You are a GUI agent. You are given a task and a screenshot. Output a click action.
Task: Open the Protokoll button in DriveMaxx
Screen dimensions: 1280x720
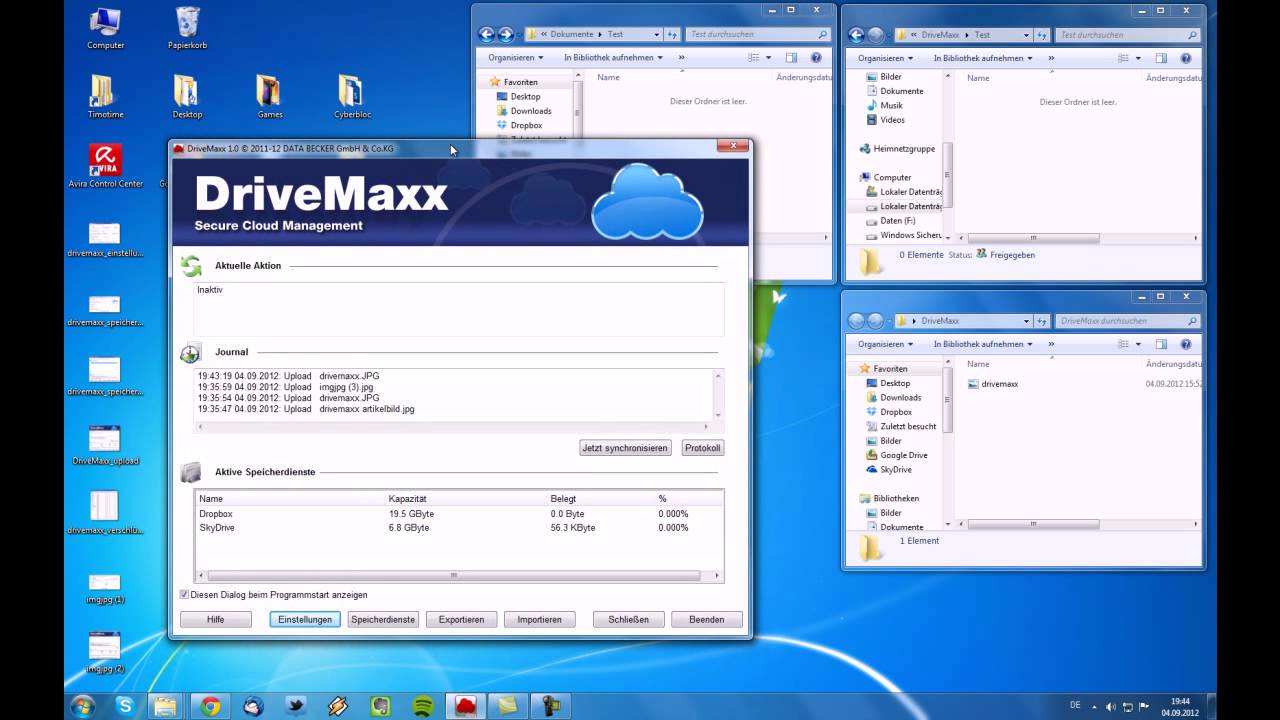702,448
